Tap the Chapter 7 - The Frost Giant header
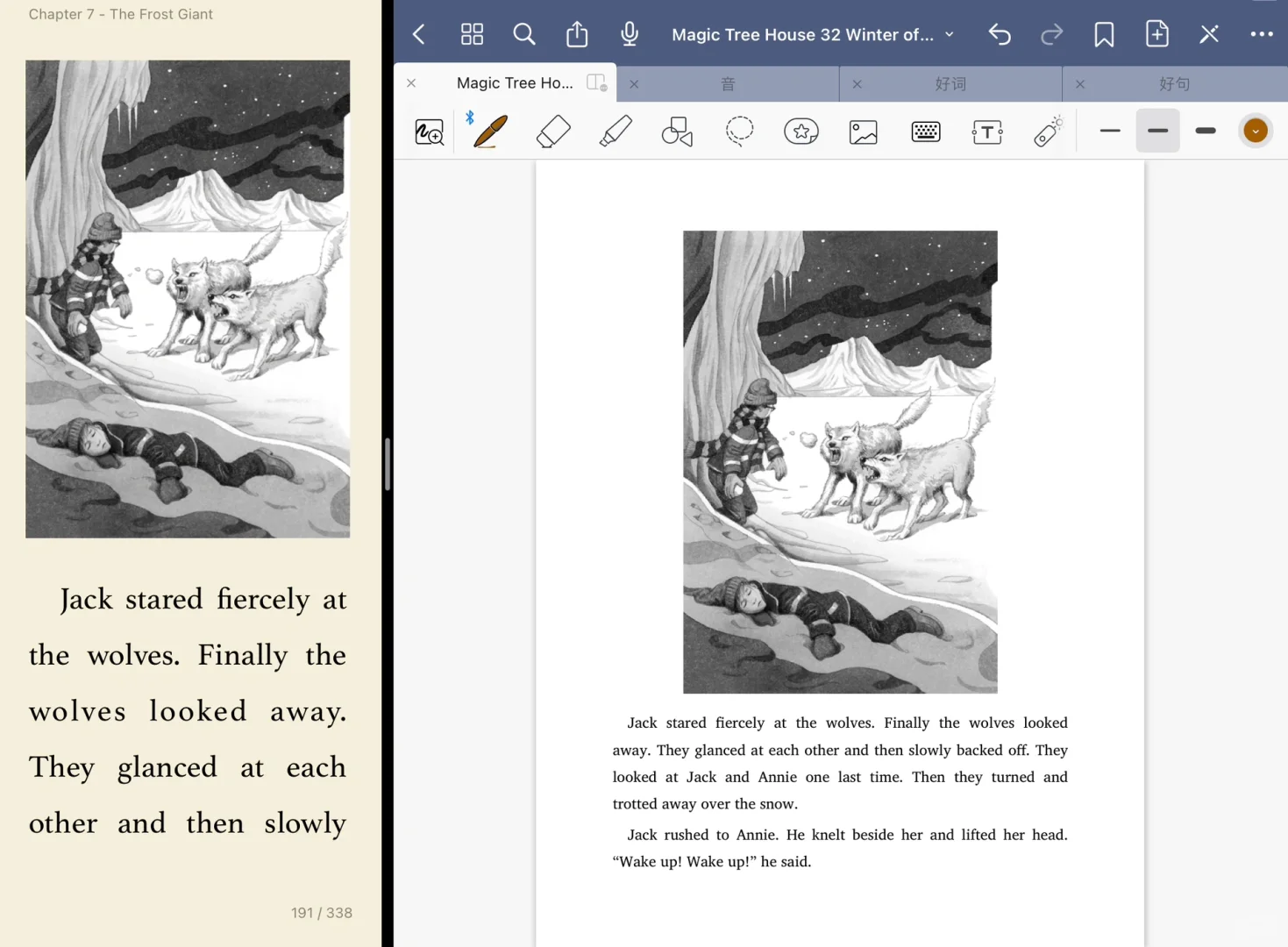This screenshot has height=947, width=1288. (120, 14)
